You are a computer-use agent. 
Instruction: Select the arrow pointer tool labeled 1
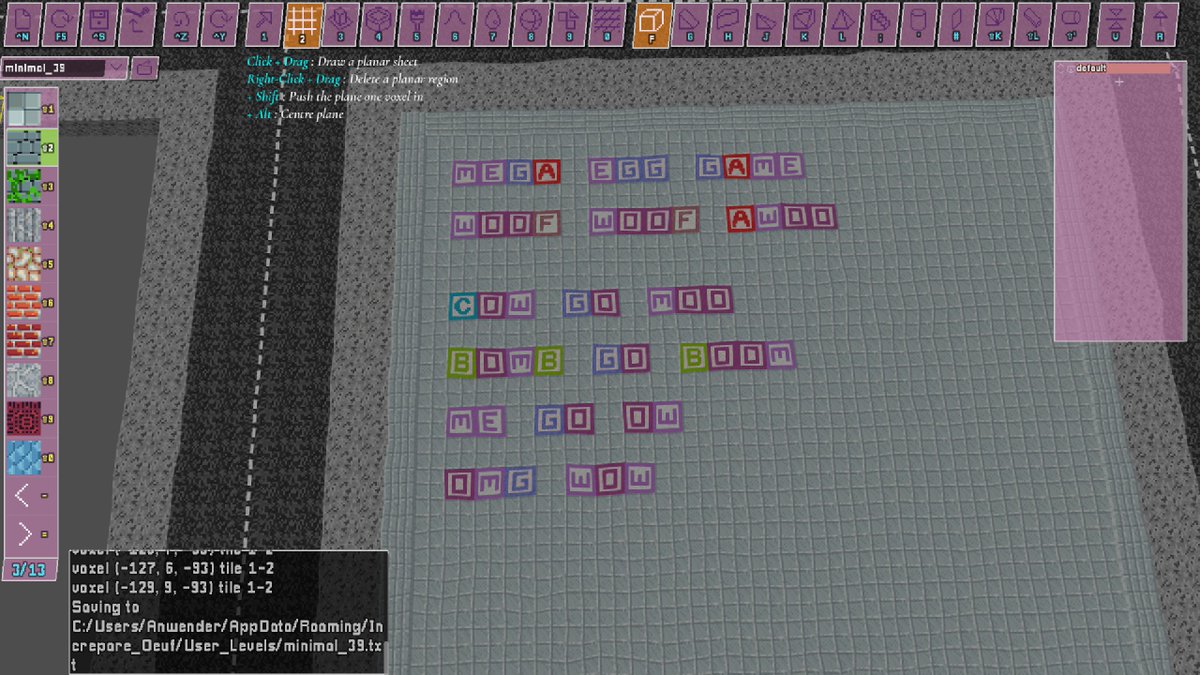(264, 24)
